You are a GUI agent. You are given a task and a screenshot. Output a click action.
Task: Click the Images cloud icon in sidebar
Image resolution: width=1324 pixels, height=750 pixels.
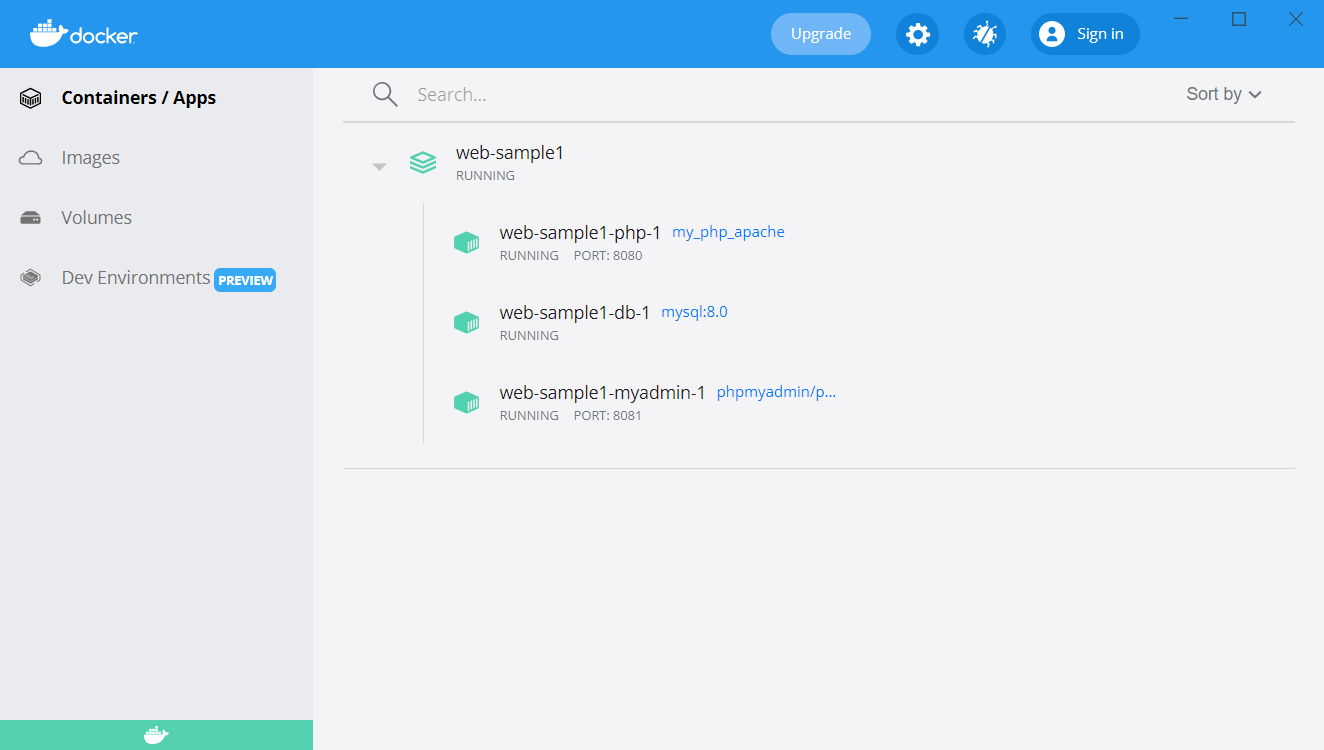31,158
